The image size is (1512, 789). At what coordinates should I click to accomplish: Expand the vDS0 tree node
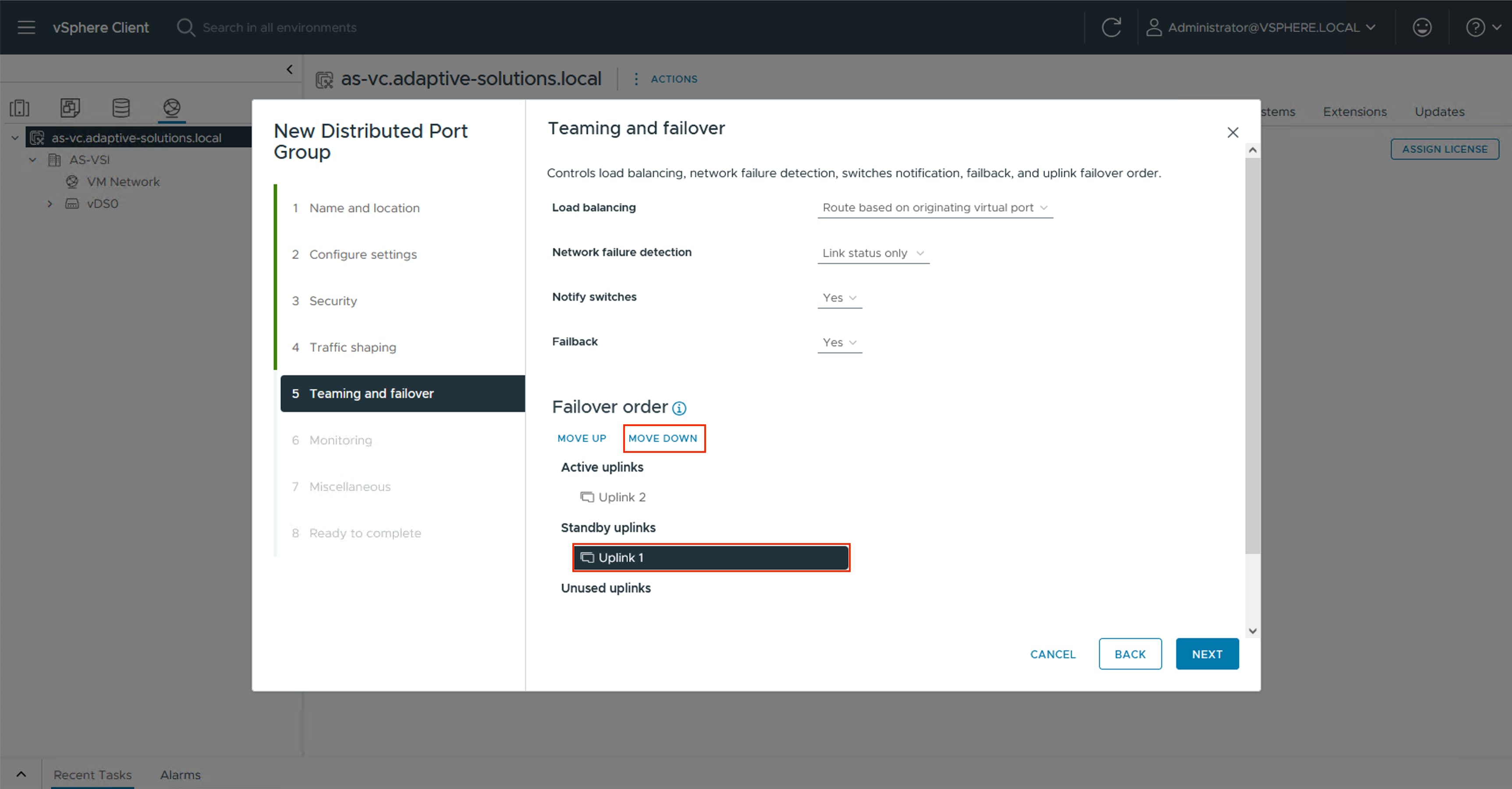point(50,203)
